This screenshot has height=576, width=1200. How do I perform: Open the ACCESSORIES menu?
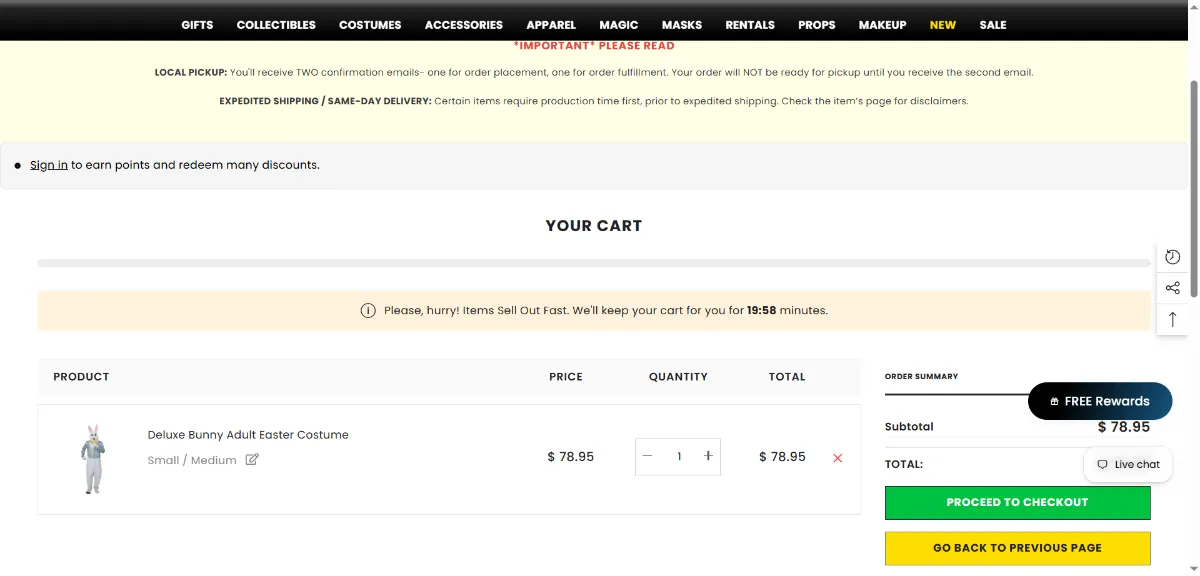464,25
